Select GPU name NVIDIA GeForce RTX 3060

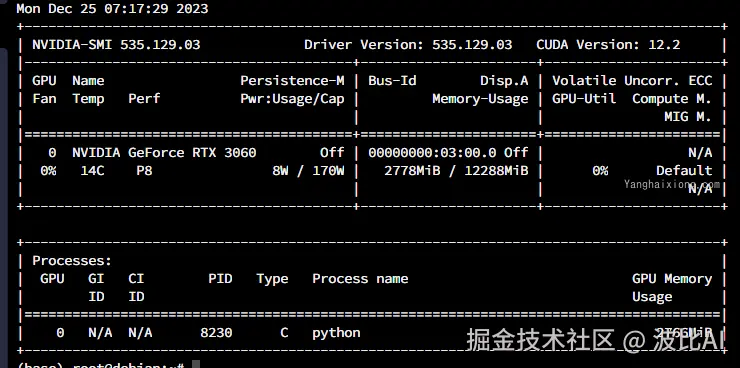point(164,152)
